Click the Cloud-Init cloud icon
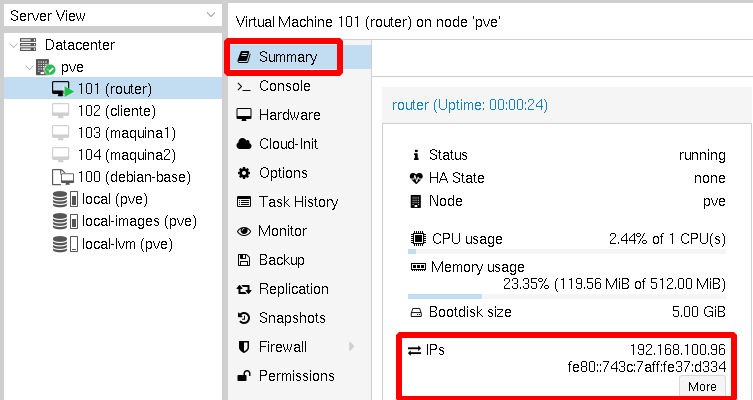 click(243, 144)
